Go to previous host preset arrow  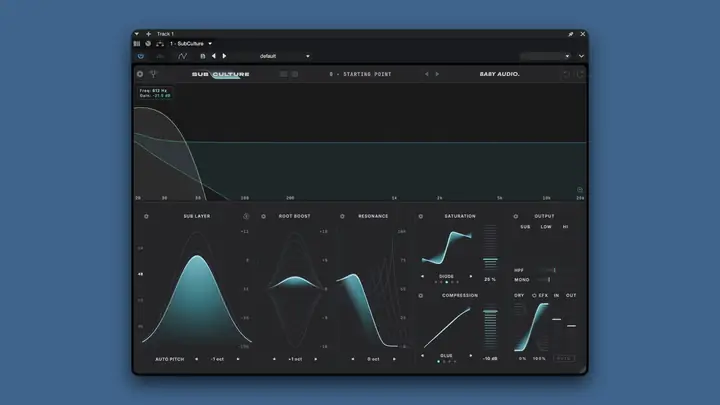click(214, 56)
